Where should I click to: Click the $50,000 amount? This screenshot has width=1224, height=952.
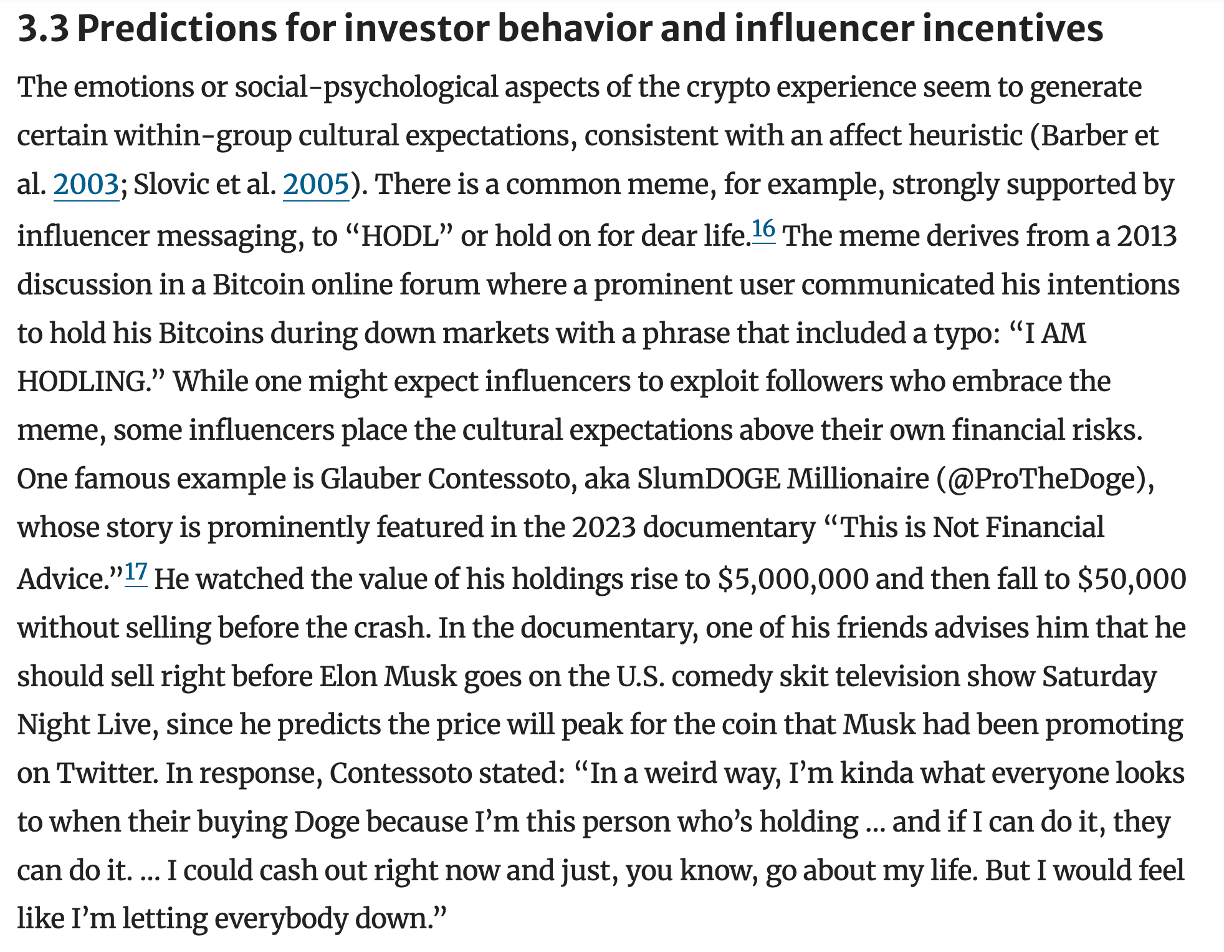click(1132, 578)
